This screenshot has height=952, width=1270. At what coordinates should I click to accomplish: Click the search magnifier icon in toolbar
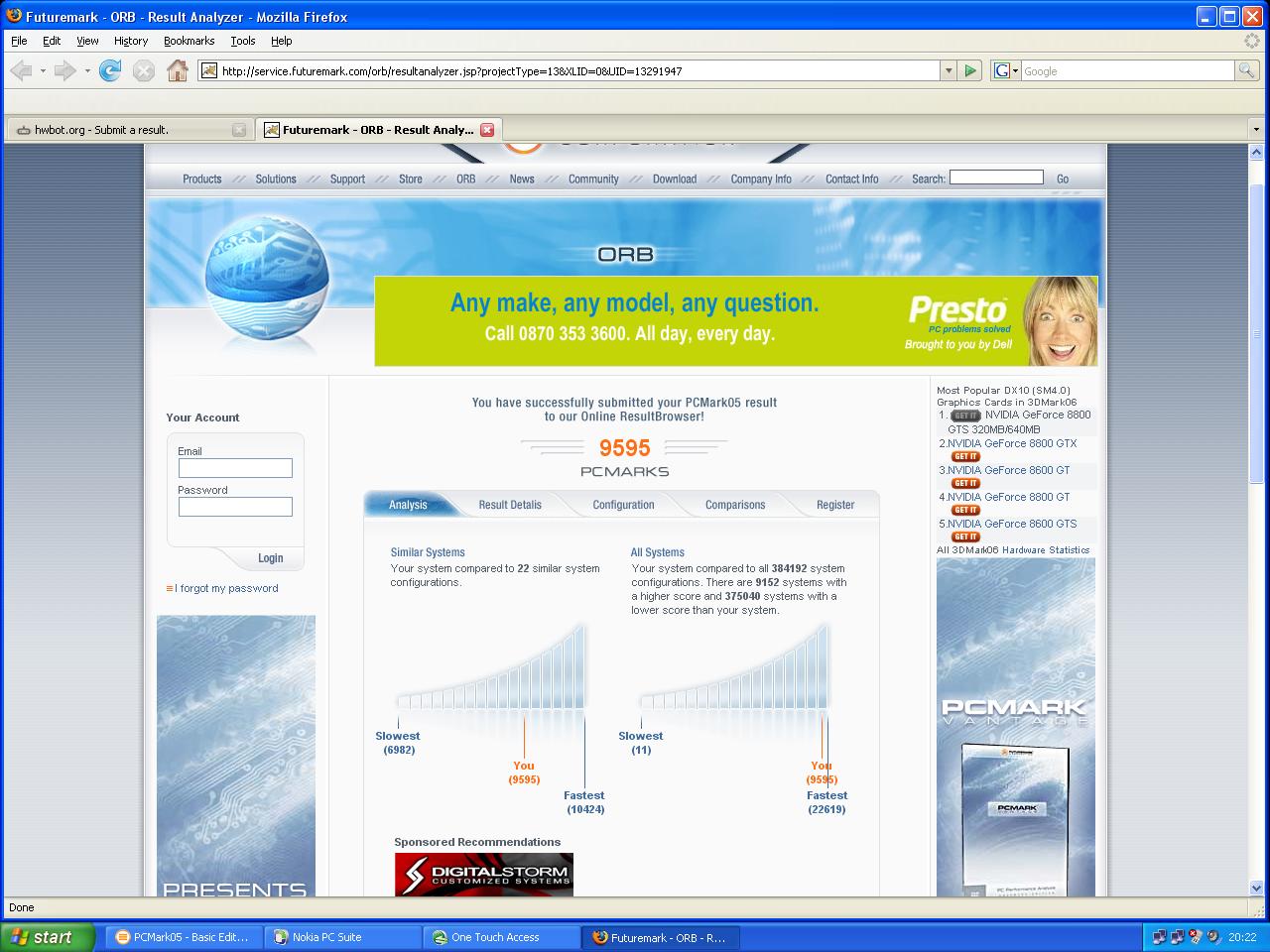click(x=1246, y=70)
